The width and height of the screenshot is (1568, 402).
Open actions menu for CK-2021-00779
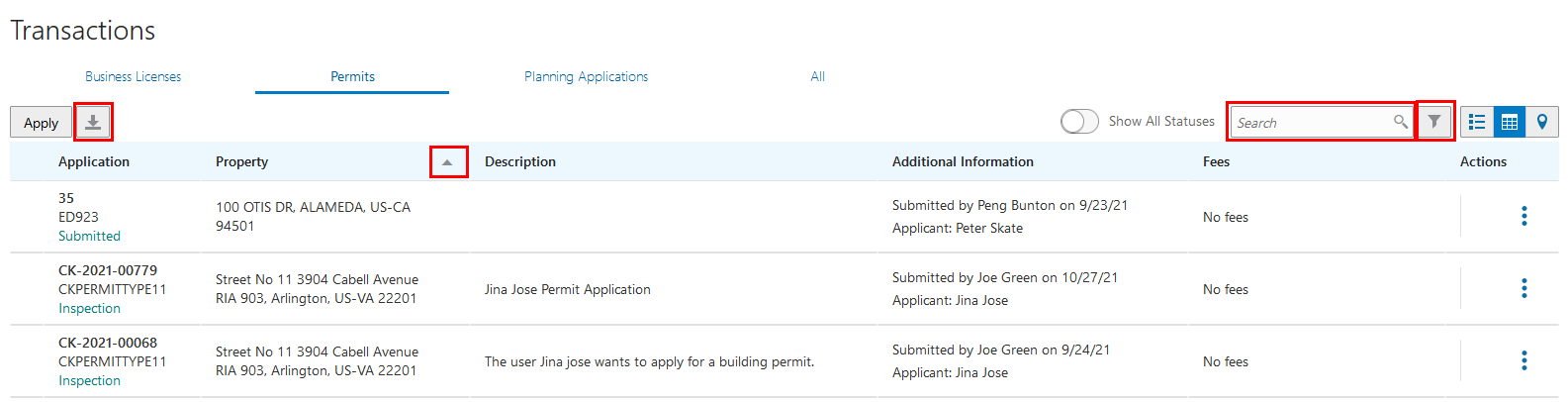[x=1523, y=288]
